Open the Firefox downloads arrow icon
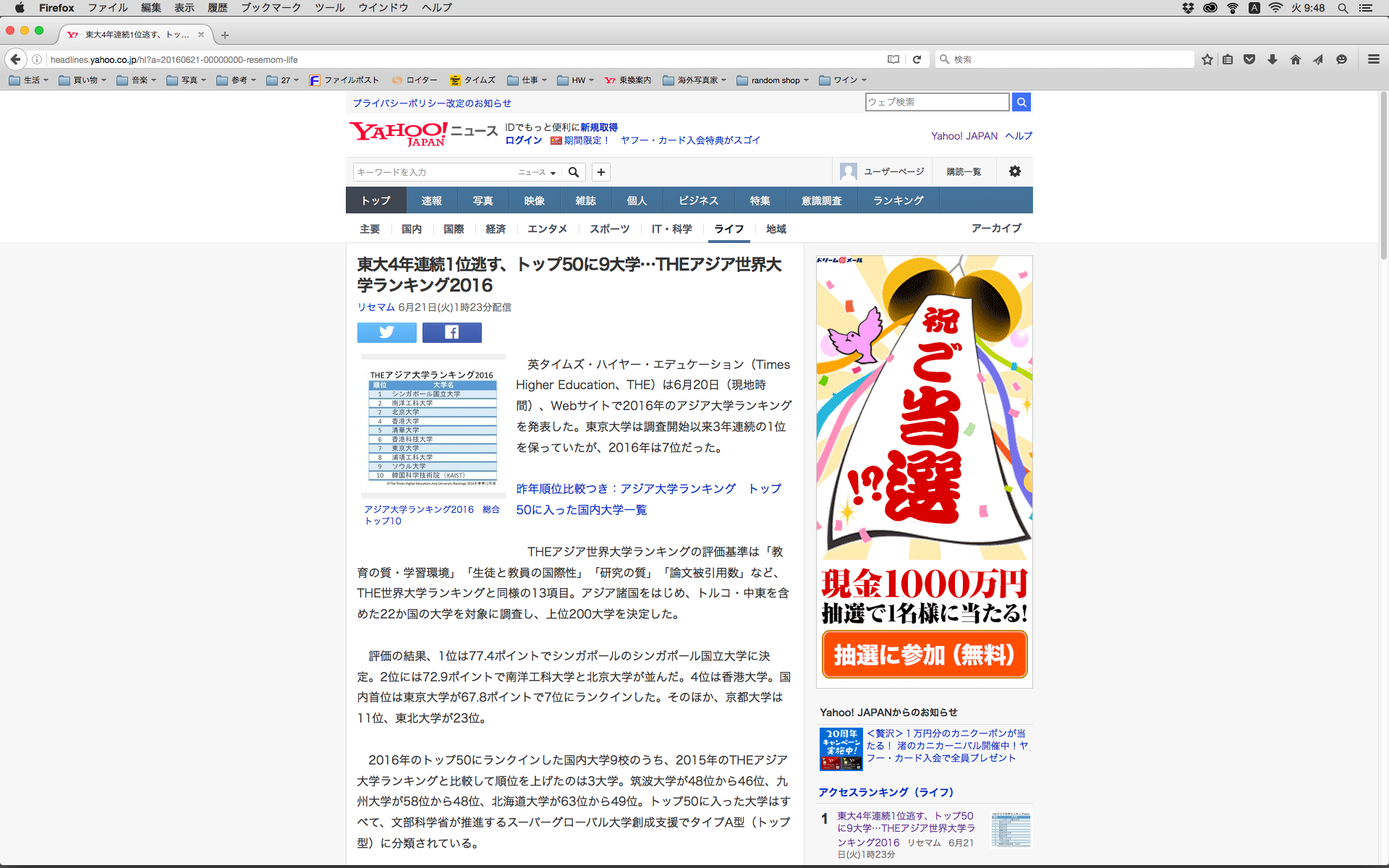The width and height of the screenshot is (1389, 868). tap(1273, 59)
